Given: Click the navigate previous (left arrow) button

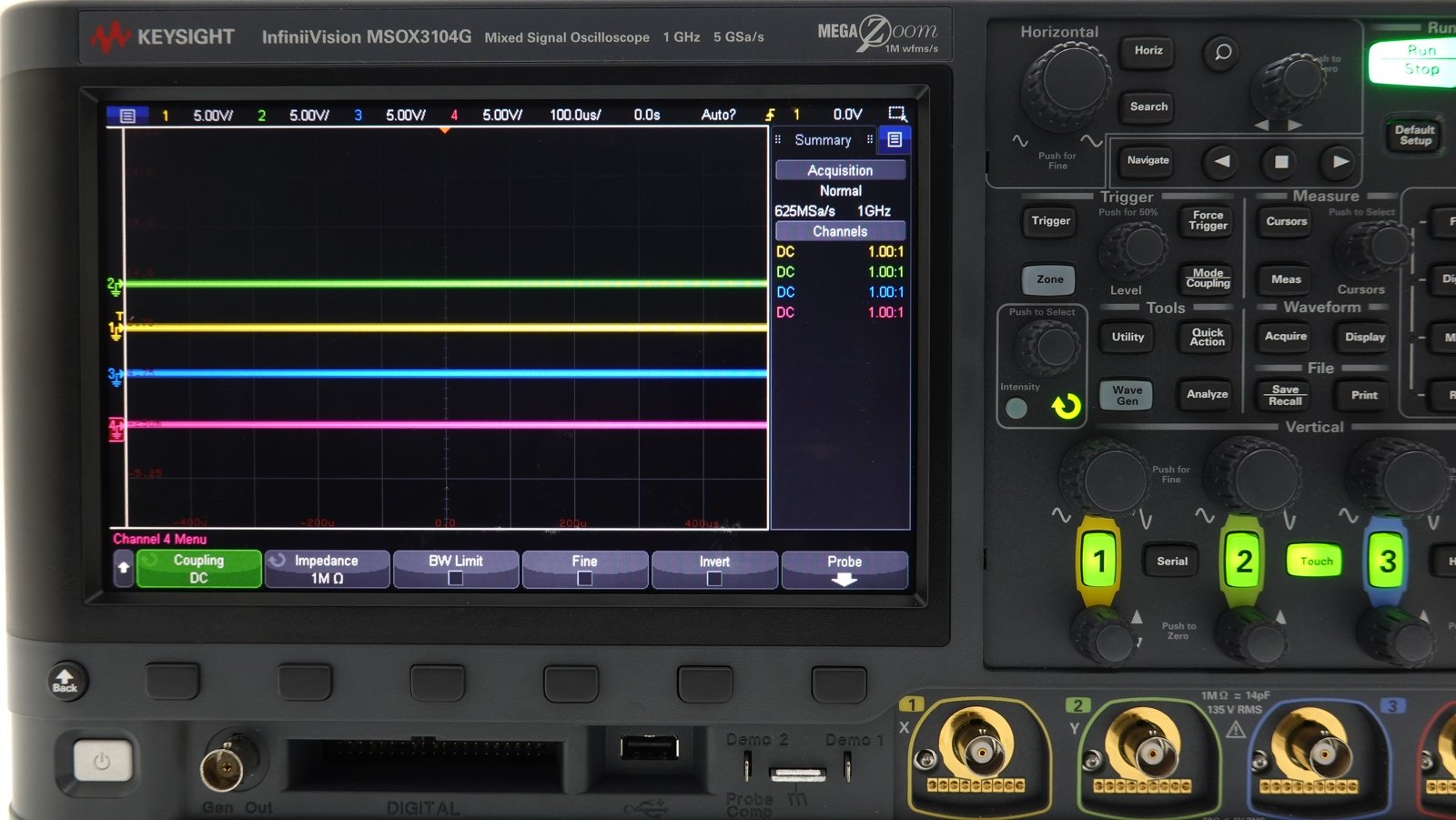Looking at the screenshot, I should (x=1221, y=161).
